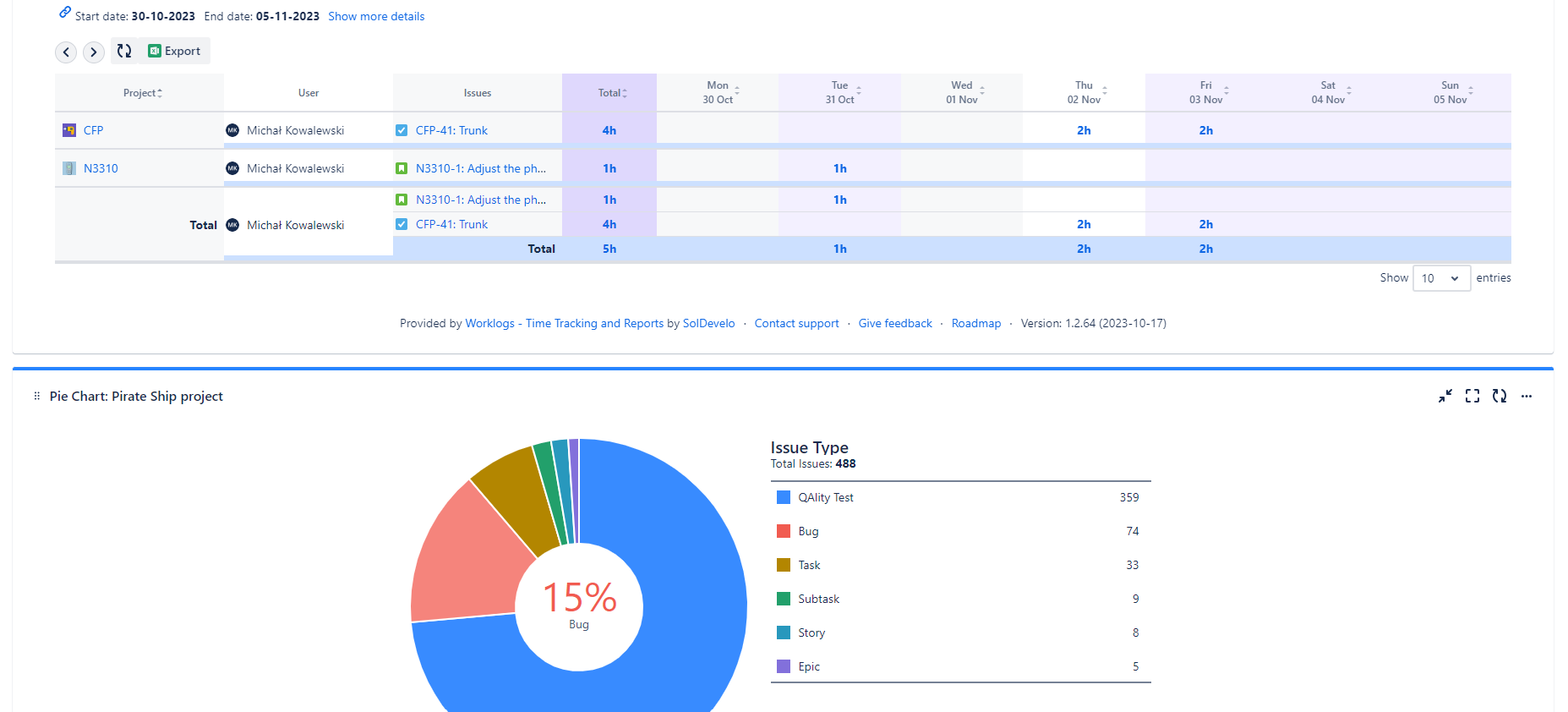Viewport: 1568px width, 712px height.
Task: Sort table by Total column
Action: (612, 93)
